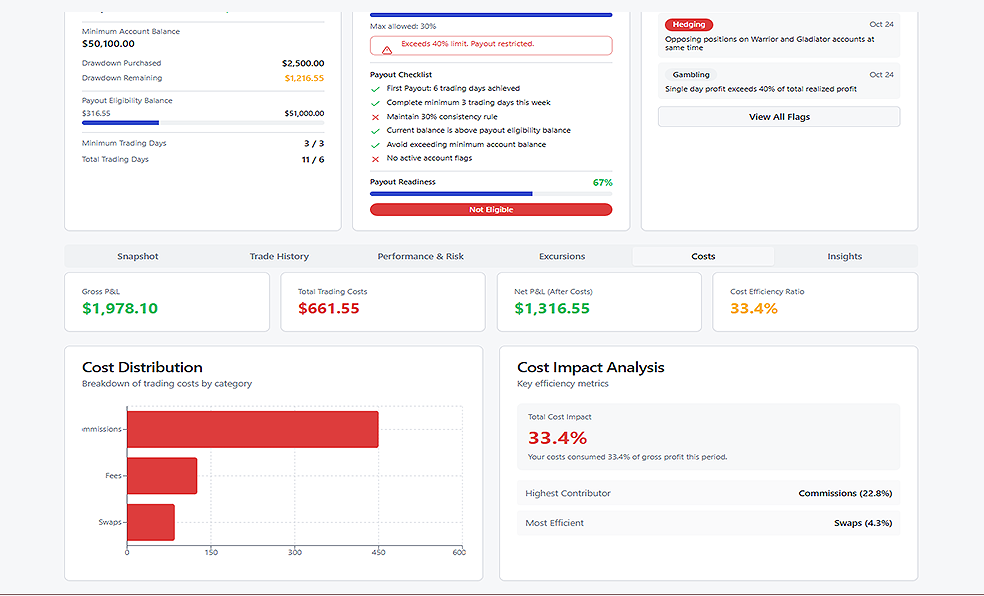Open the Insights tab
Image resolution: width=984 pixels, height=596 pixels.
coord(844,257)
